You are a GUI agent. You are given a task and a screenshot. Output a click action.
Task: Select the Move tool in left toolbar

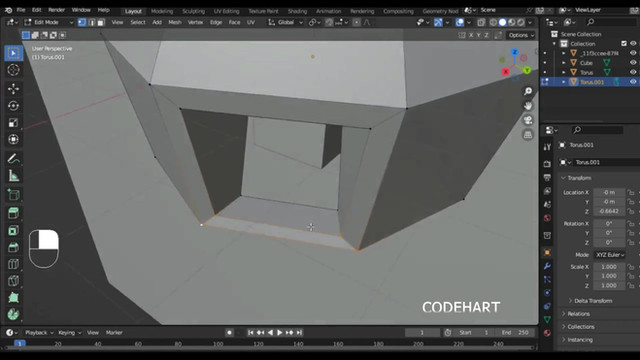[x=13, y=89]
